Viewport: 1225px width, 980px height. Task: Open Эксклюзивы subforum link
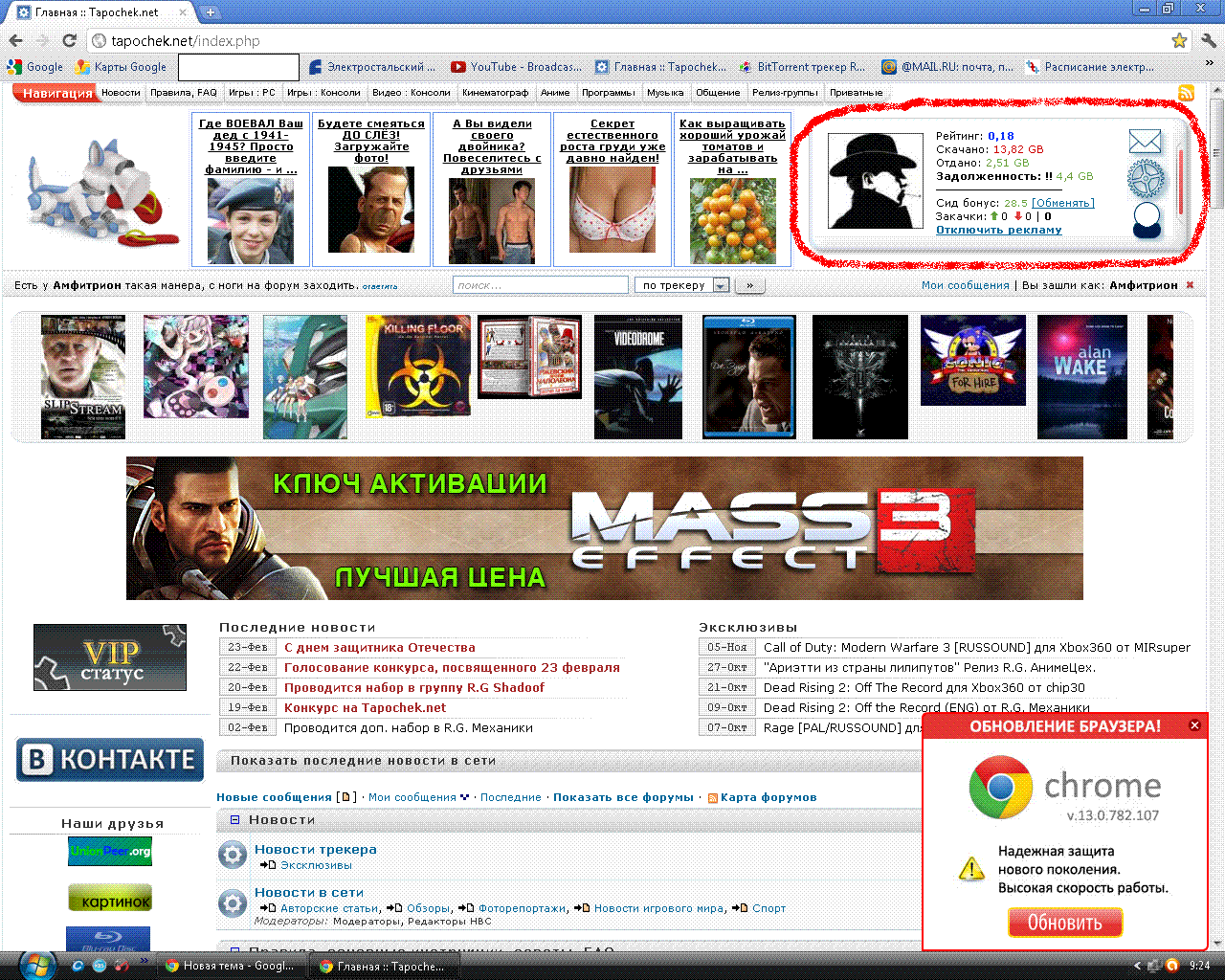pyautogui.click(x=316, y=865)
